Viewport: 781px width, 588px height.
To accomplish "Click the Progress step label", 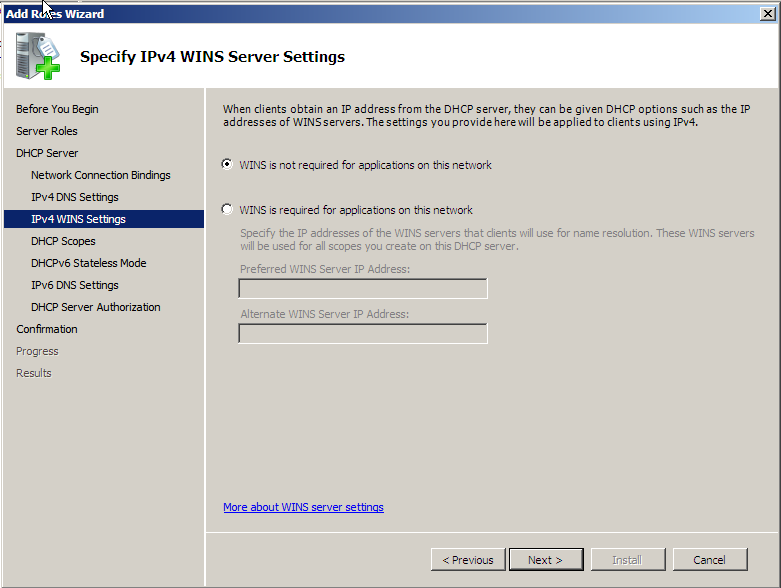I will click(x=37, y=351).
